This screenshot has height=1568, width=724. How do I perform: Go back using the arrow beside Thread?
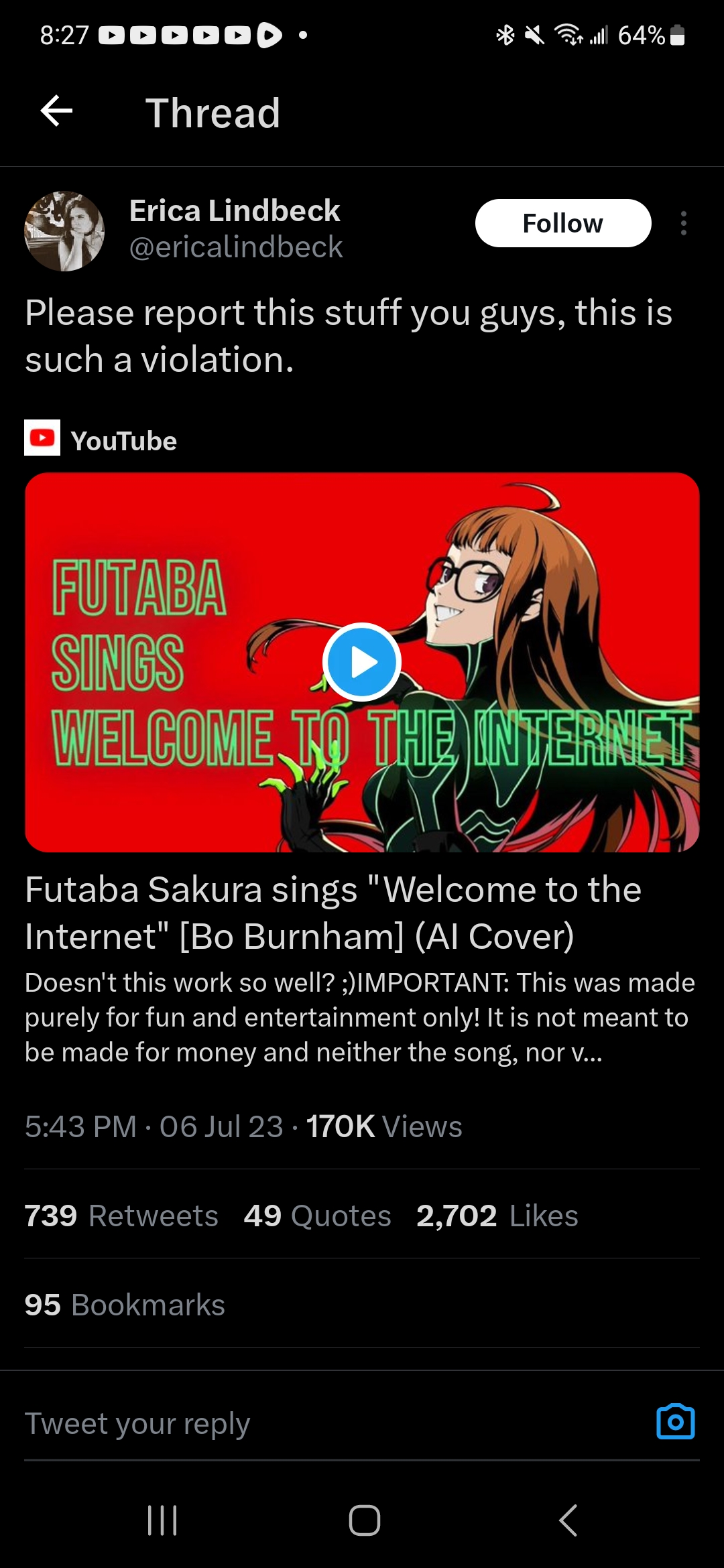[56, 111]
